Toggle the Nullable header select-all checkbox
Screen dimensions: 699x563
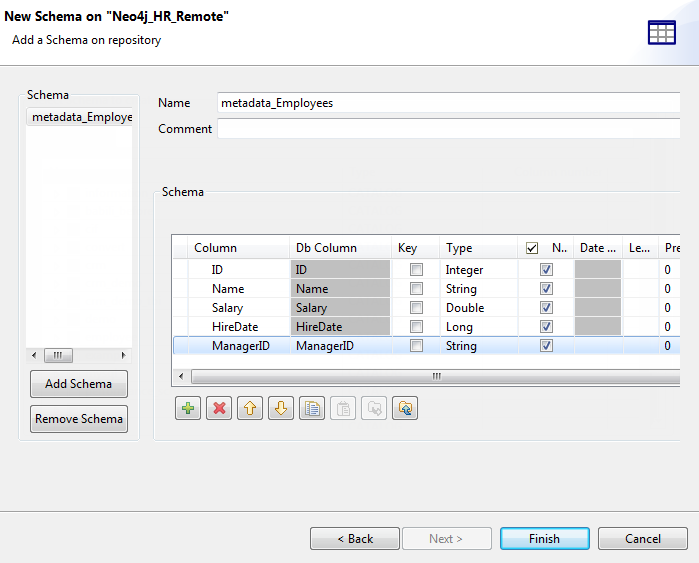click(532, 248)
